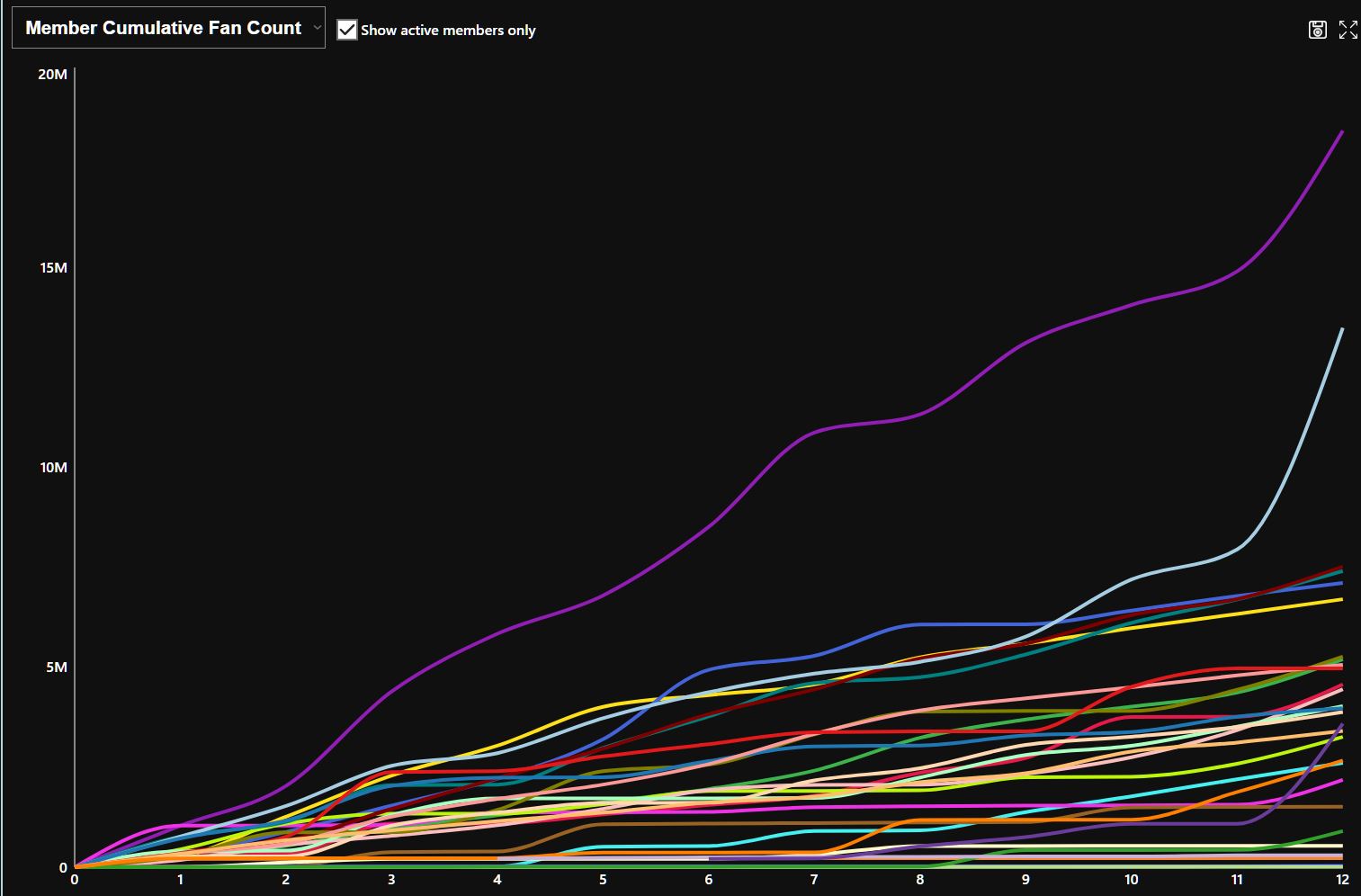
Task: Select x-axis tick label 6
Action: tap(709, 880)
